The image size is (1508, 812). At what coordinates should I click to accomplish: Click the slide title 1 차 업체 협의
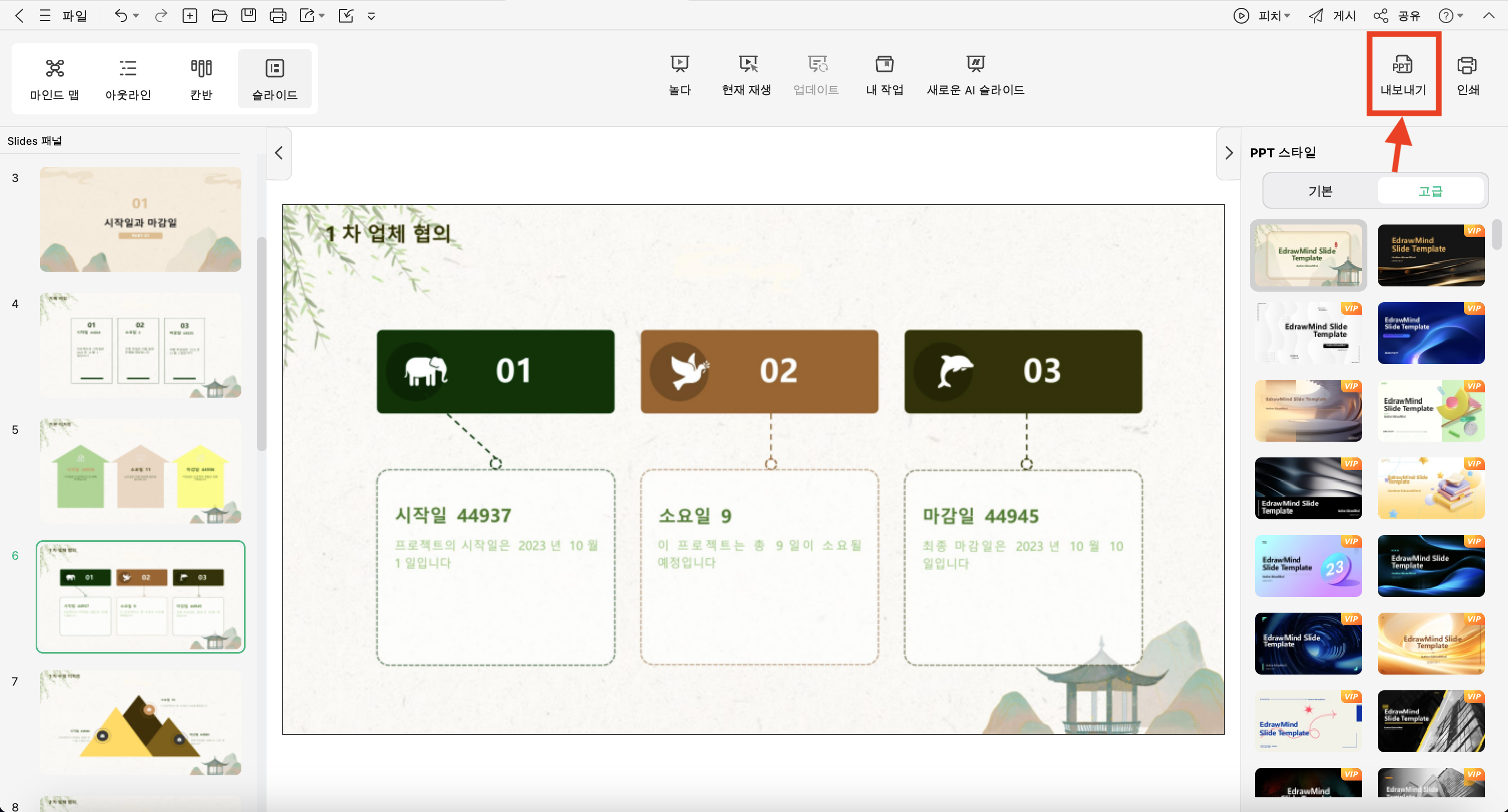[x=388, y=233]
